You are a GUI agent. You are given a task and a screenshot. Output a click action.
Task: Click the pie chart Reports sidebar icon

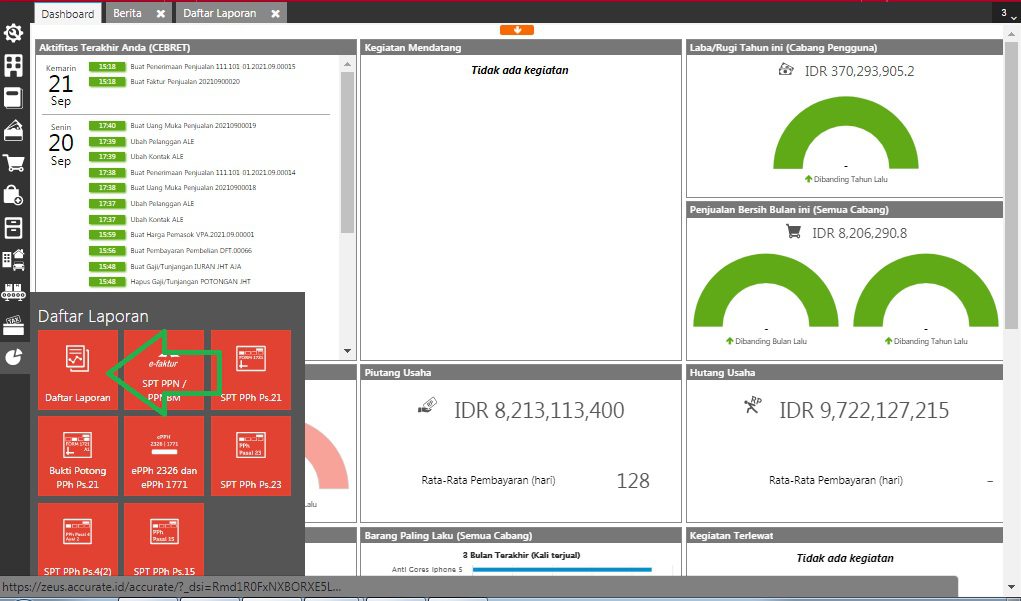(x=14, y=357)
